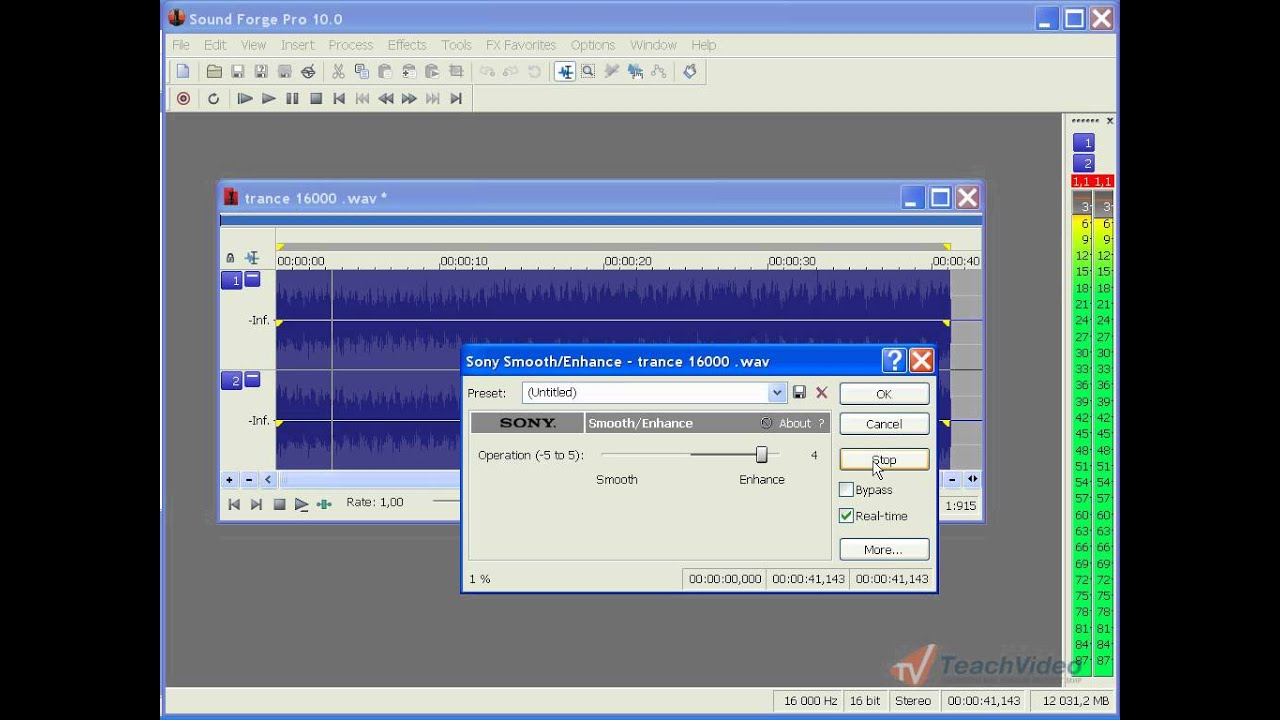Screen dimensions: 1280x720
Task: Open the File menu
Action: tap(181, 45)
